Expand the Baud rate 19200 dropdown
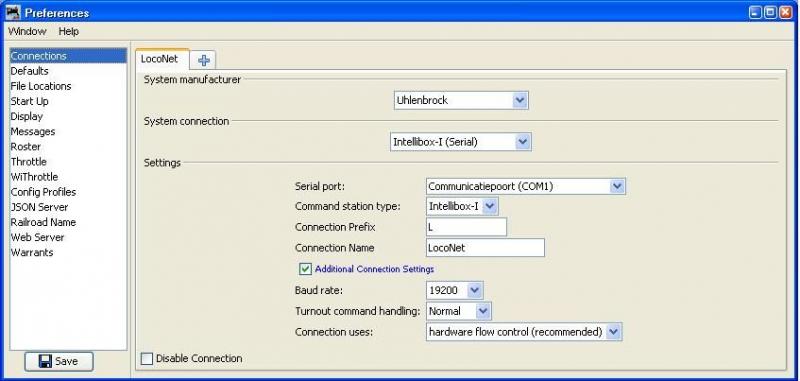The height and width of the screenshot is (381, 800). [x=454, y=290]
